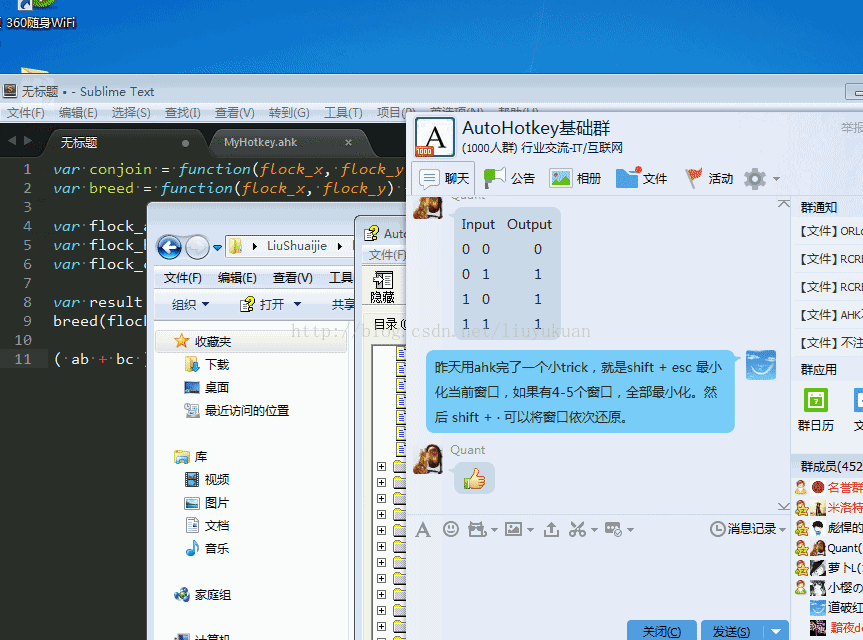Click the Explorer back arrow button
Image resolution: width=863 pixels, height=640 pixels.
click(x=170, y=247)
